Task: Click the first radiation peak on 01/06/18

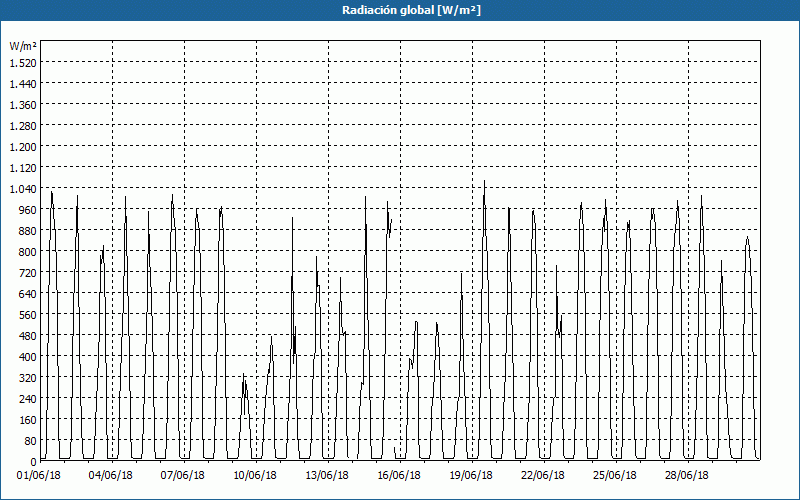Action: (52, 192)
